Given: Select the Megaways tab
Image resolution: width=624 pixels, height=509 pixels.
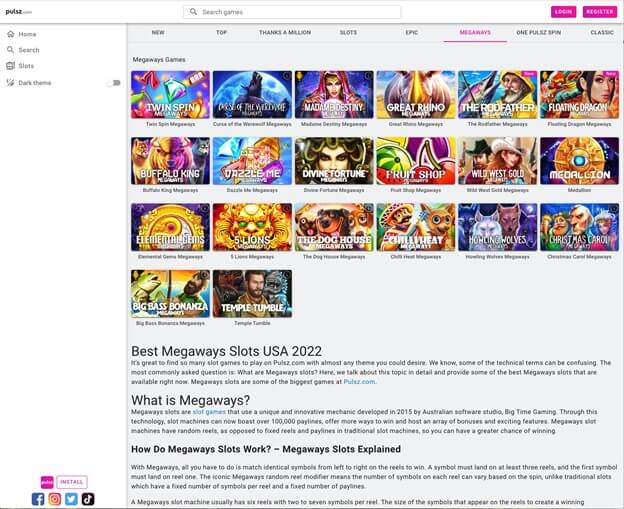Looking at the screenshot, I should click(x=475, y=33).
